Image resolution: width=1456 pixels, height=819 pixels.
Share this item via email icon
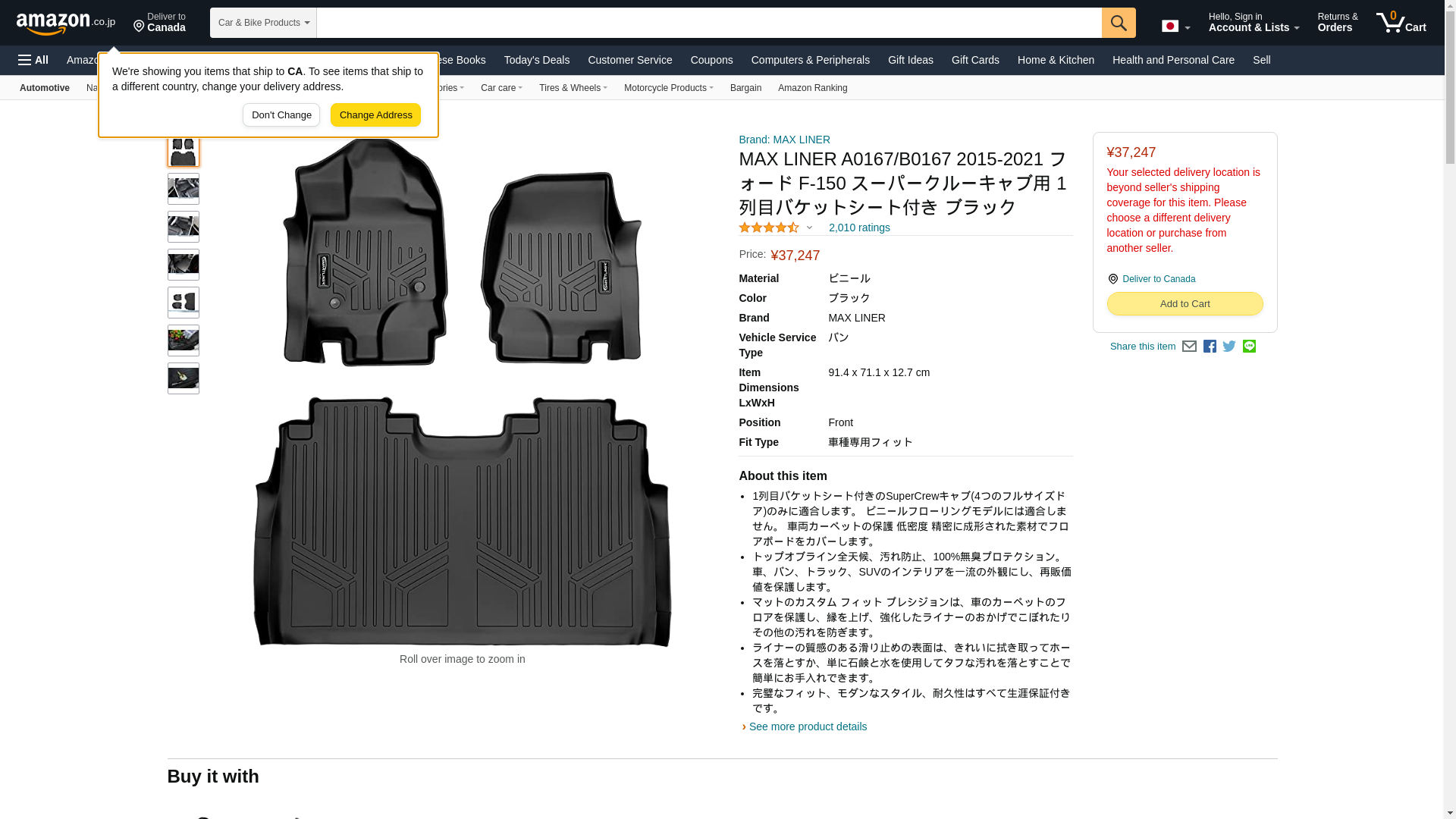click(x=1189, y=347)
